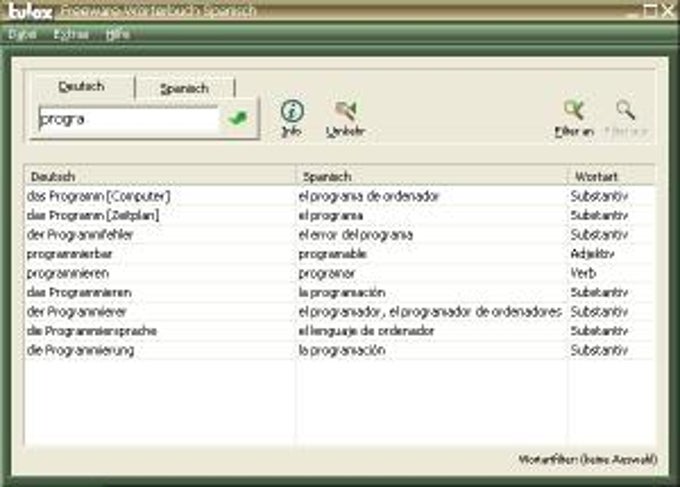Switch to the Deutsch tab
This screenshot has height=487, width=680.
click(x=82, y=86)
